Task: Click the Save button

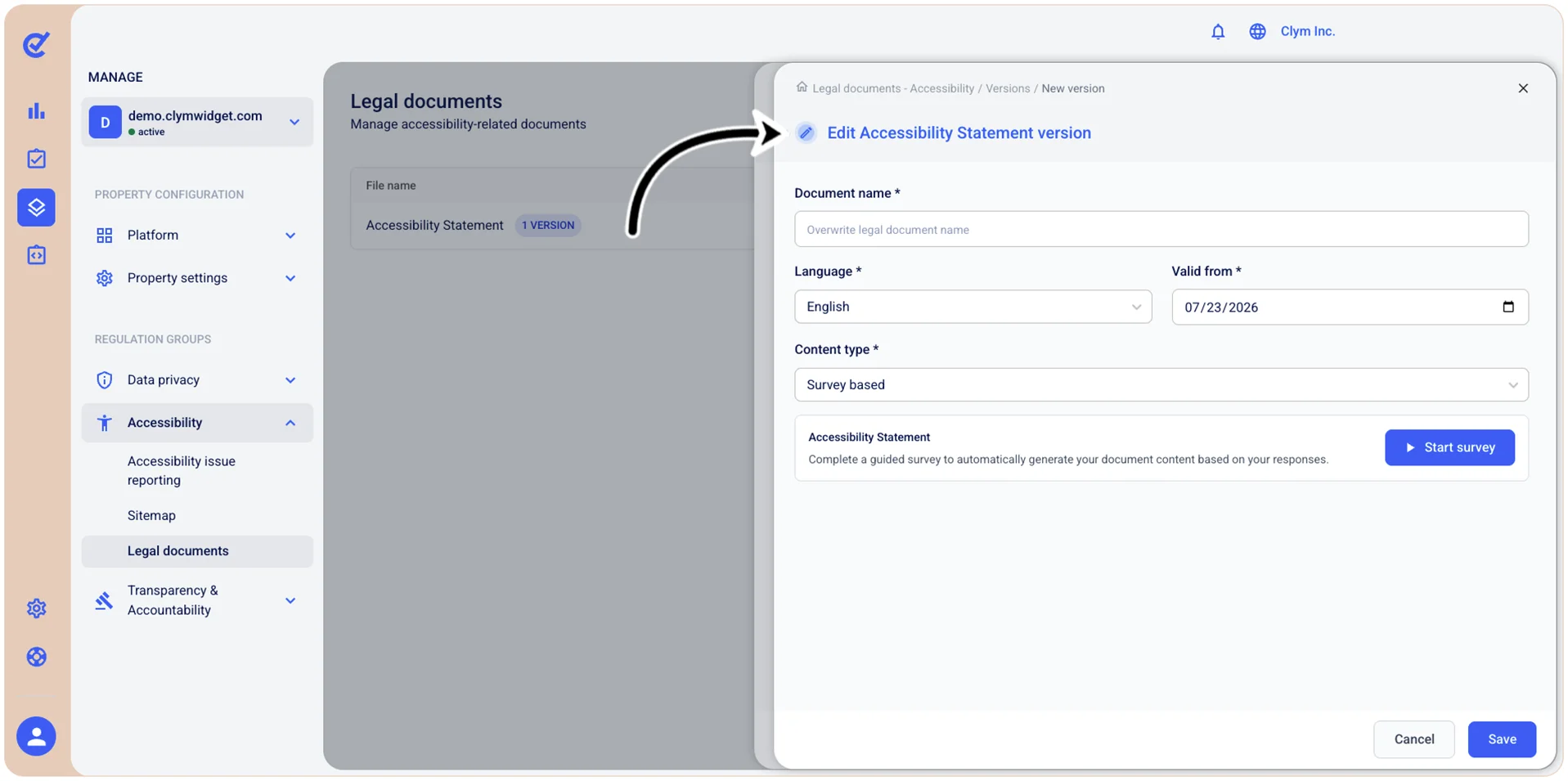Action: 1501,738
